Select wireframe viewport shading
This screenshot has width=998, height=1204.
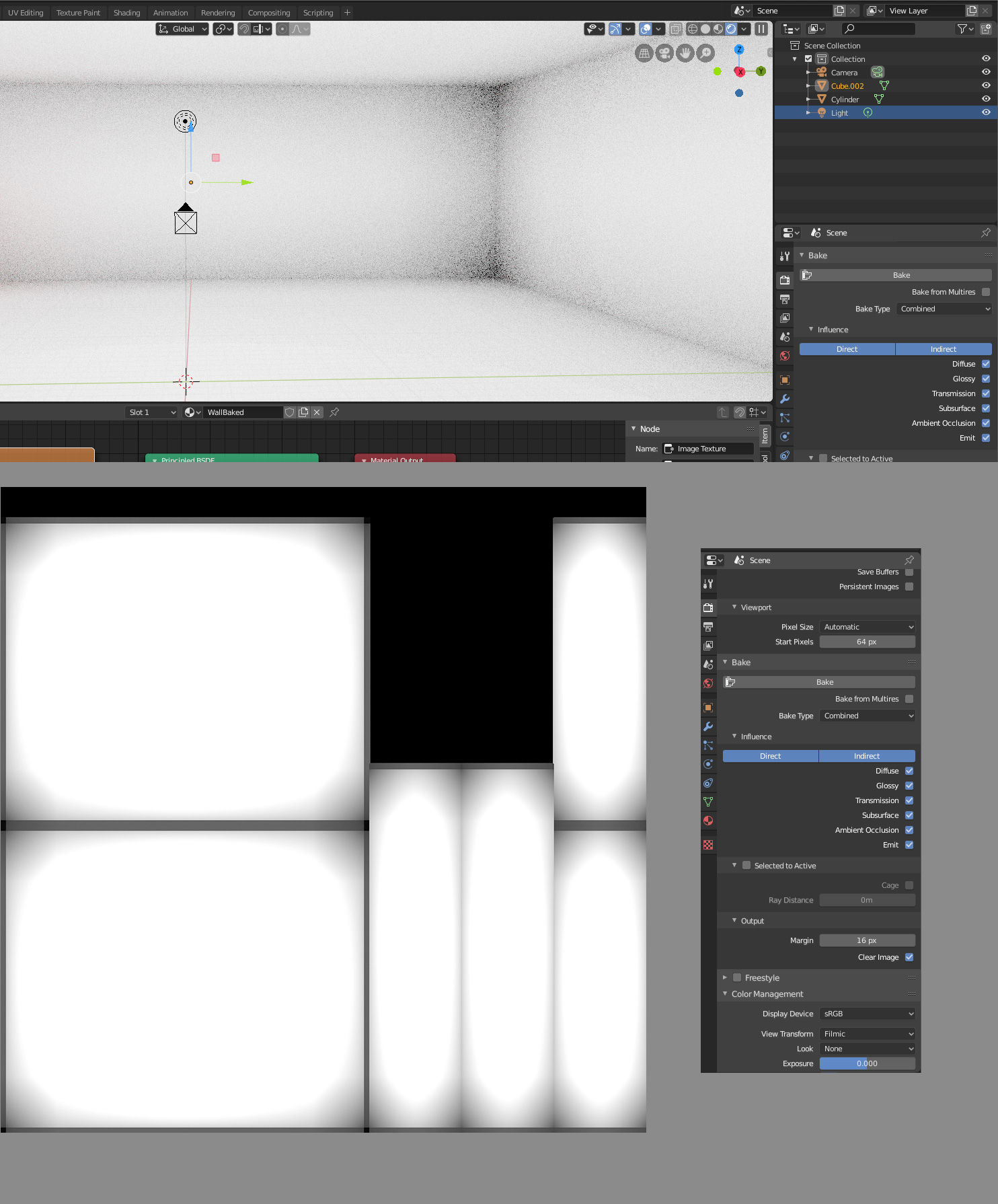pos(692,29)
